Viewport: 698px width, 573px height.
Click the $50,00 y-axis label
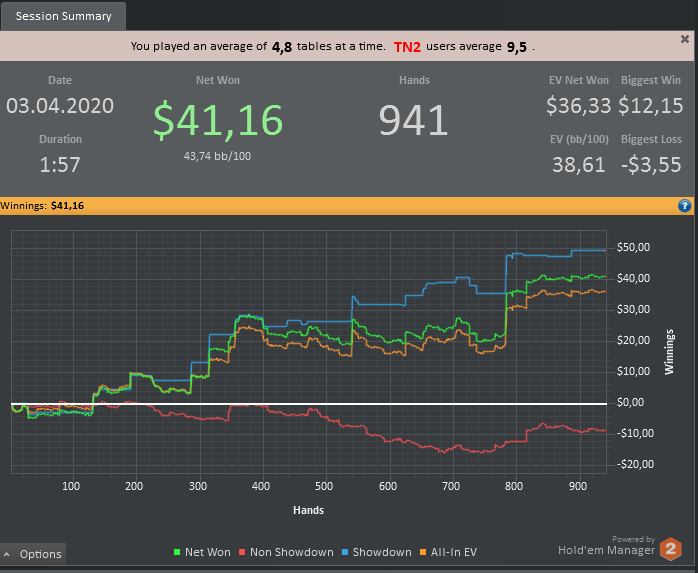633,248
